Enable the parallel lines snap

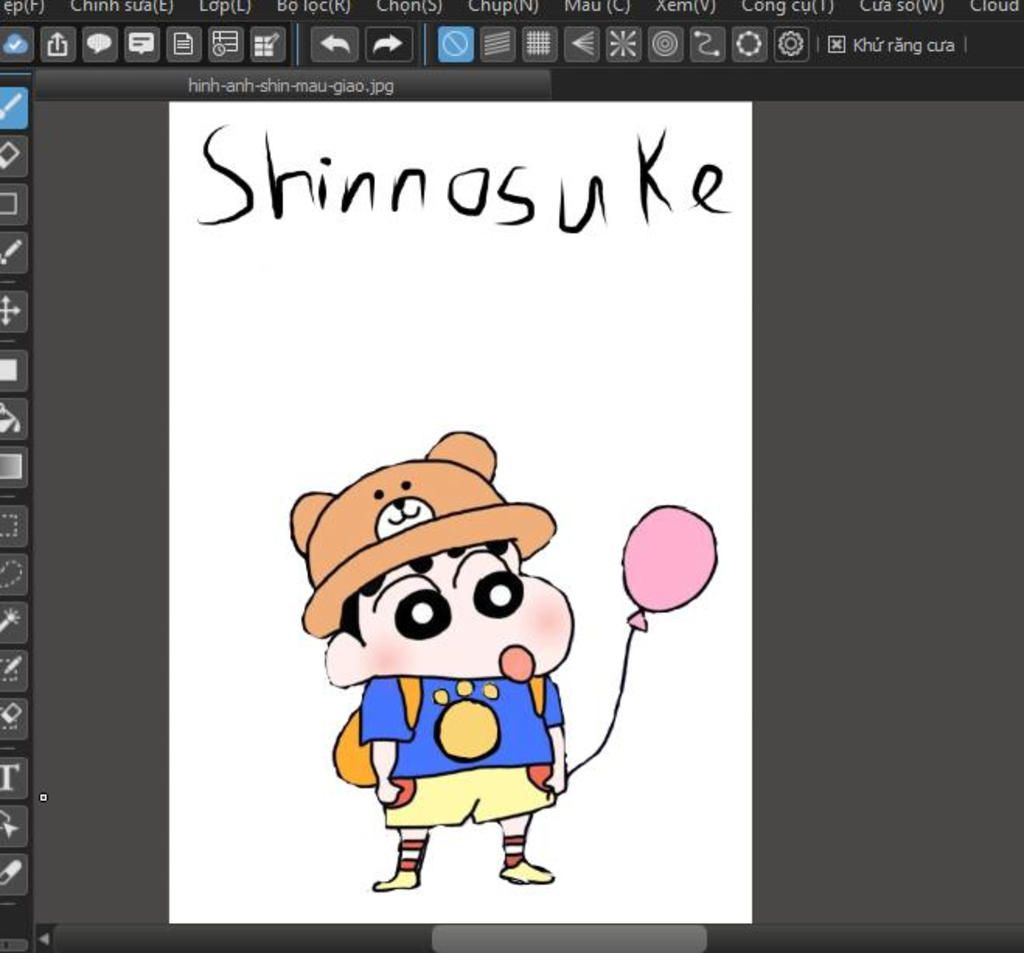coord(497,44)
